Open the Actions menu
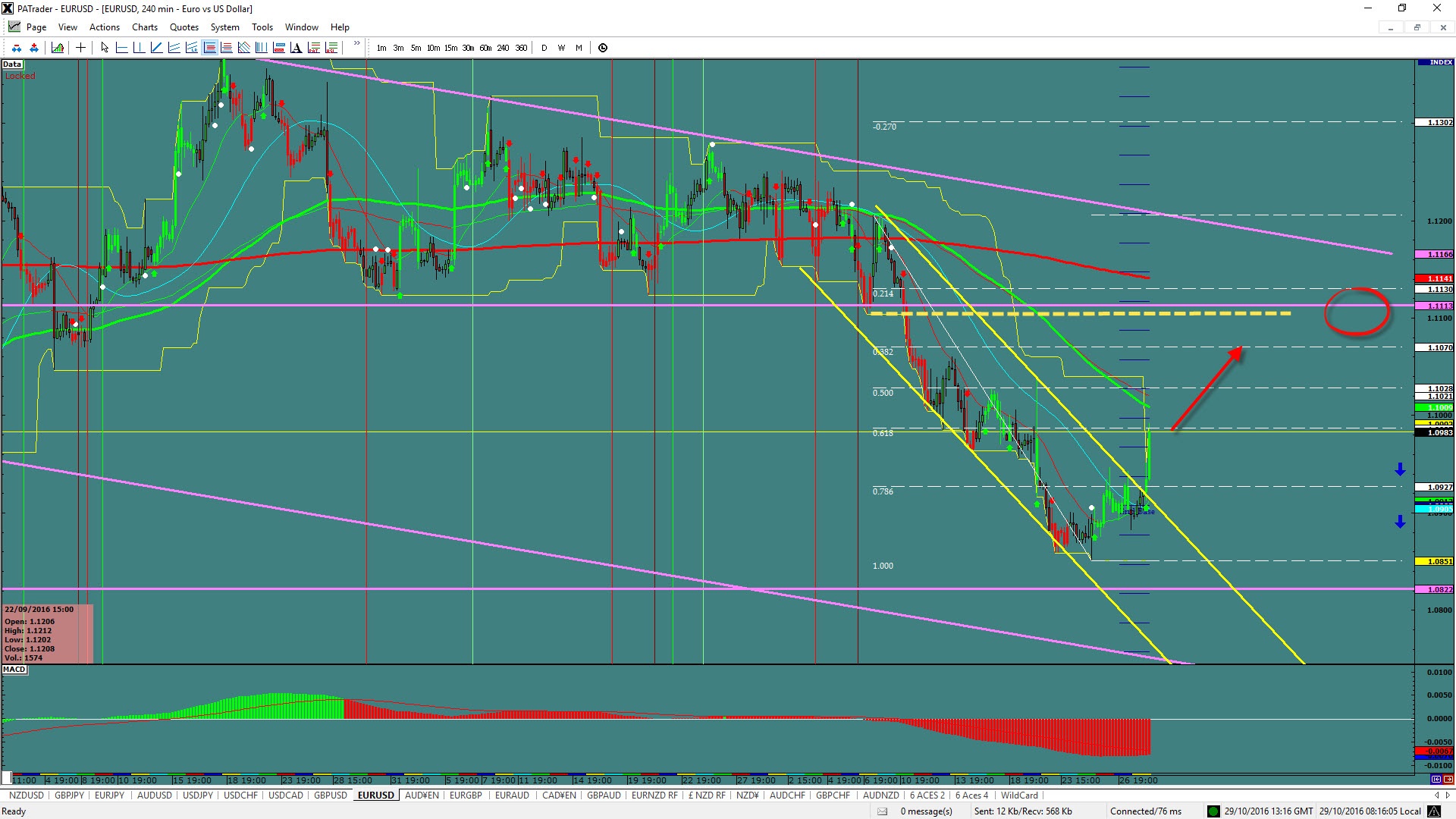 click(105, 27)
